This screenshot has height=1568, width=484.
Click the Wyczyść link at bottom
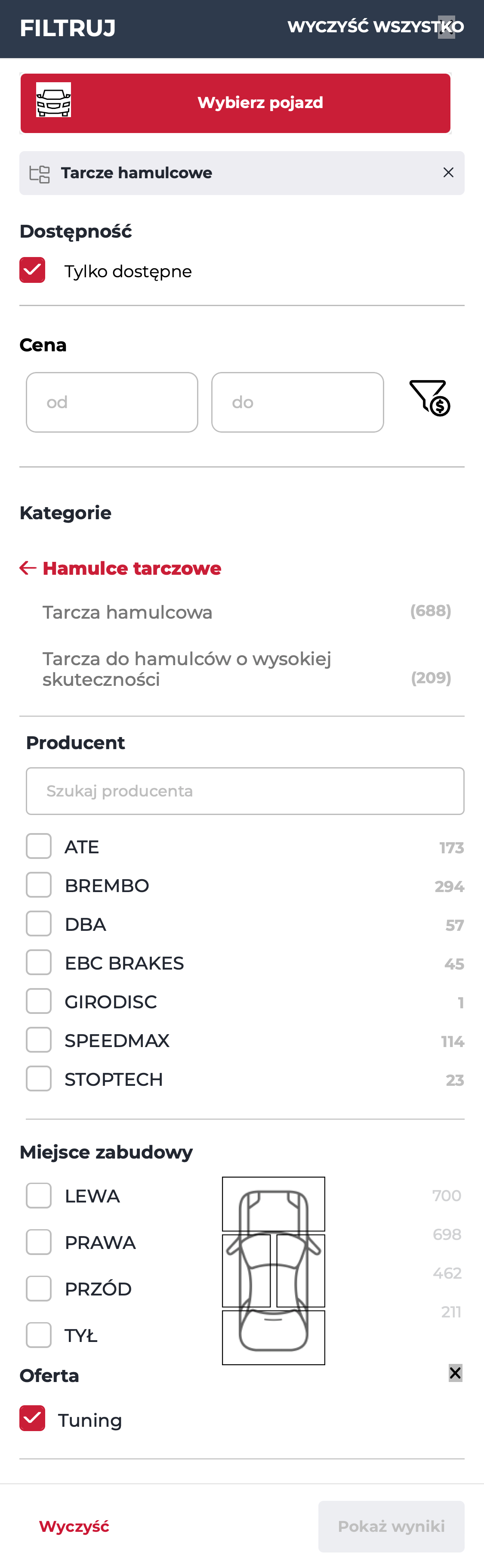[x=74, y=1526]
